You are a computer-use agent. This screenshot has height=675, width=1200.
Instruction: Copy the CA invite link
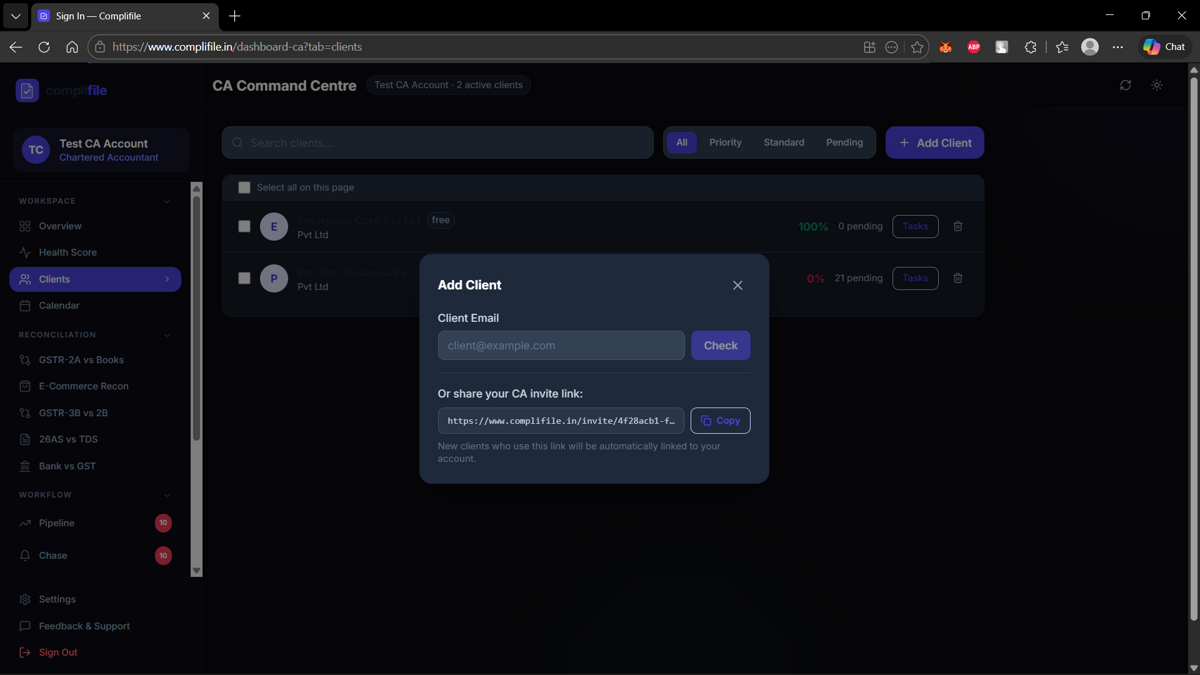(x=720, y=420)
